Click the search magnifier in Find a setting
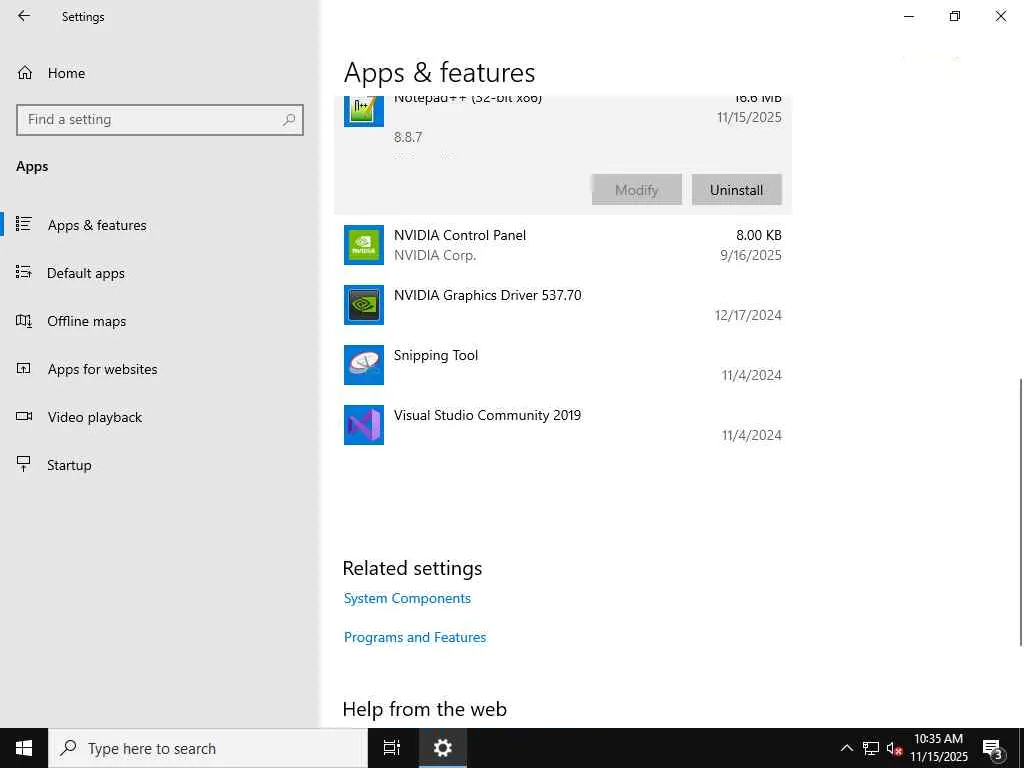1024x768 pixels. tap(289, 120)
